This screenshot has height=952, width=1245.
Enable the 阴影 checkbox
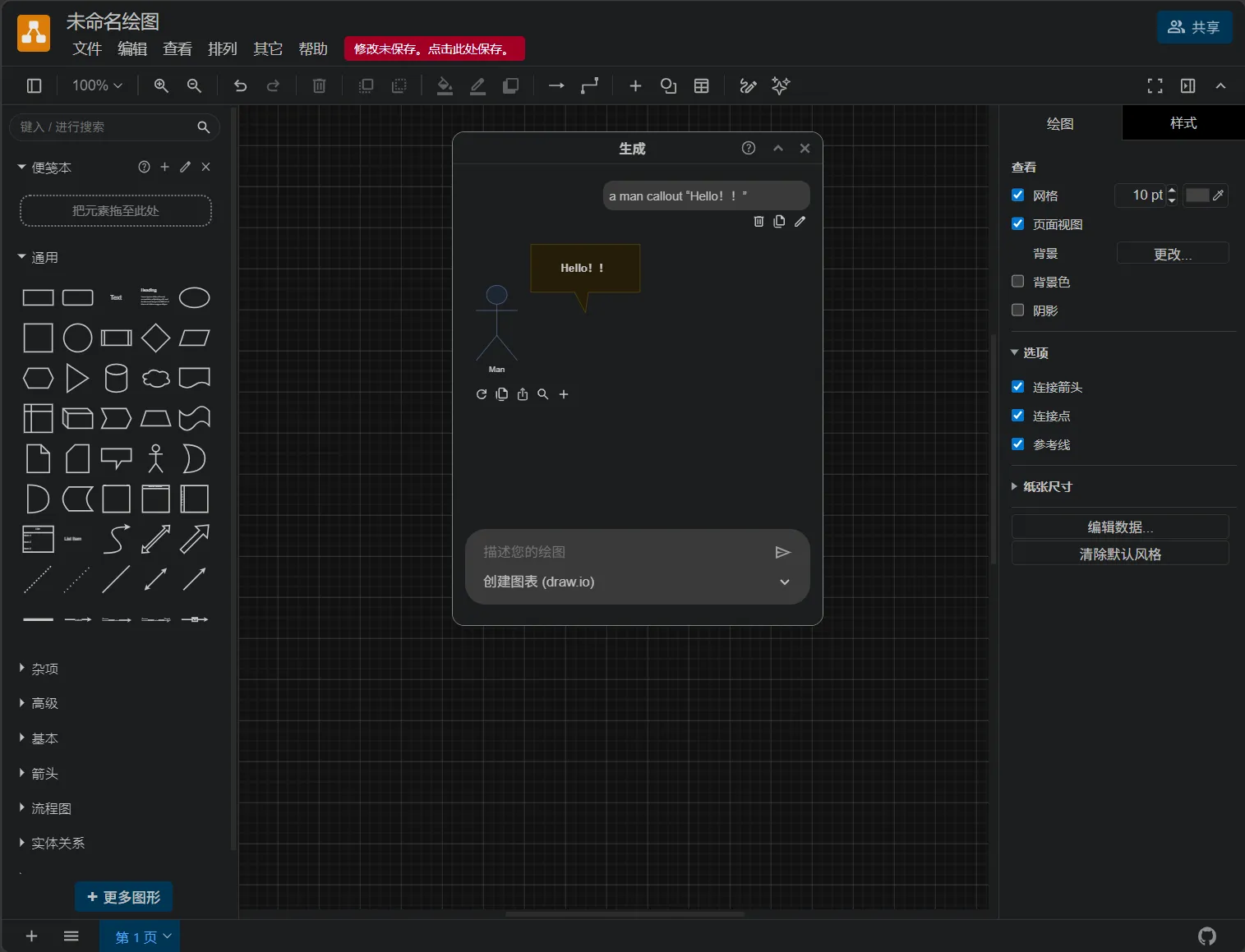click(1017, 310)
